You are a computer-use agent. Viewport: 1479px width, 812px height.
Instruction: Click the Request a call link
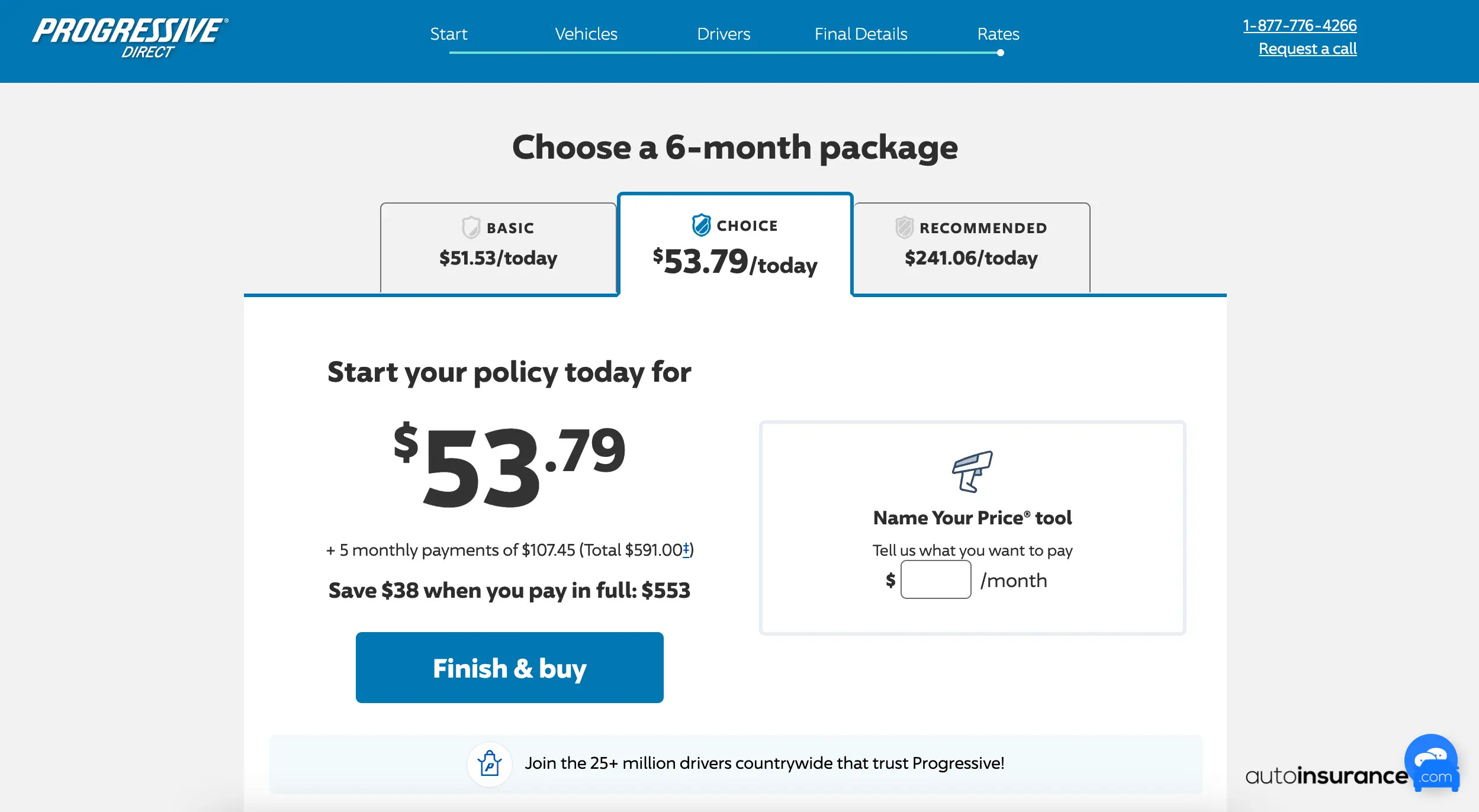[x=1307, y=49]
